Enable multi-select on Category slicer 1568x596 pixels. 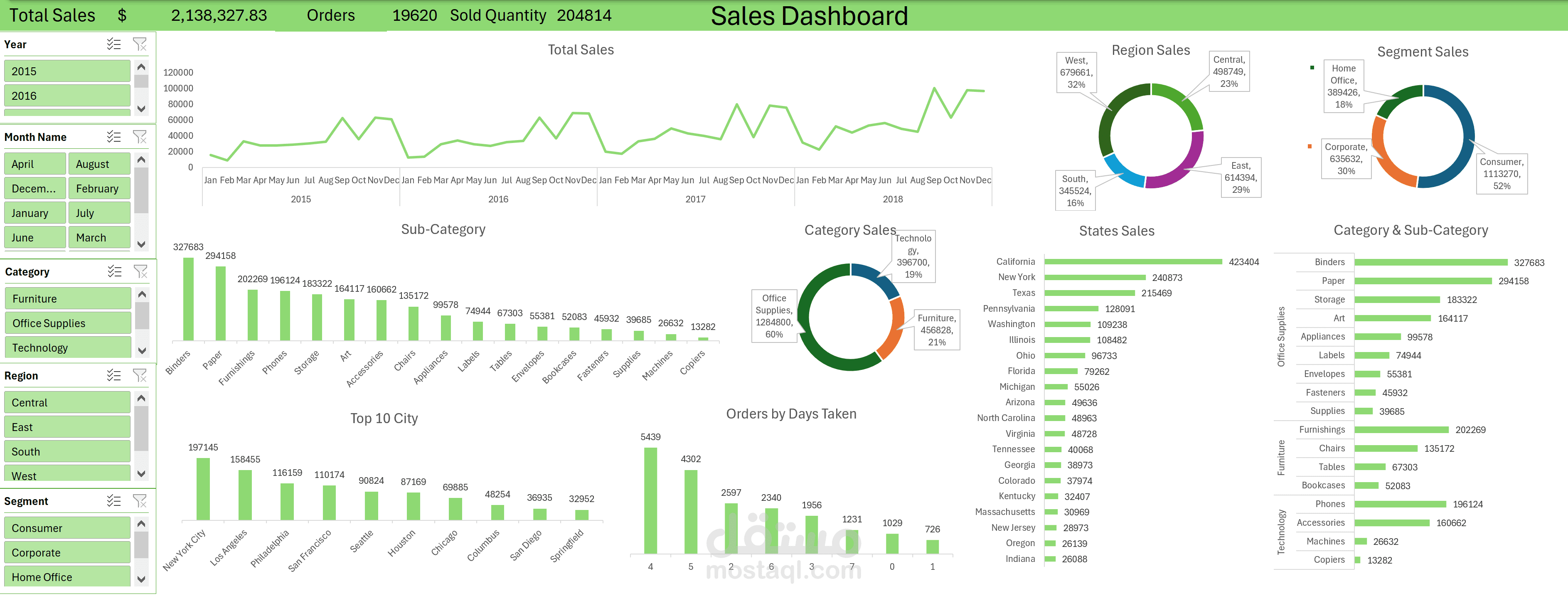pyautogui.click(x=114, y=271)
